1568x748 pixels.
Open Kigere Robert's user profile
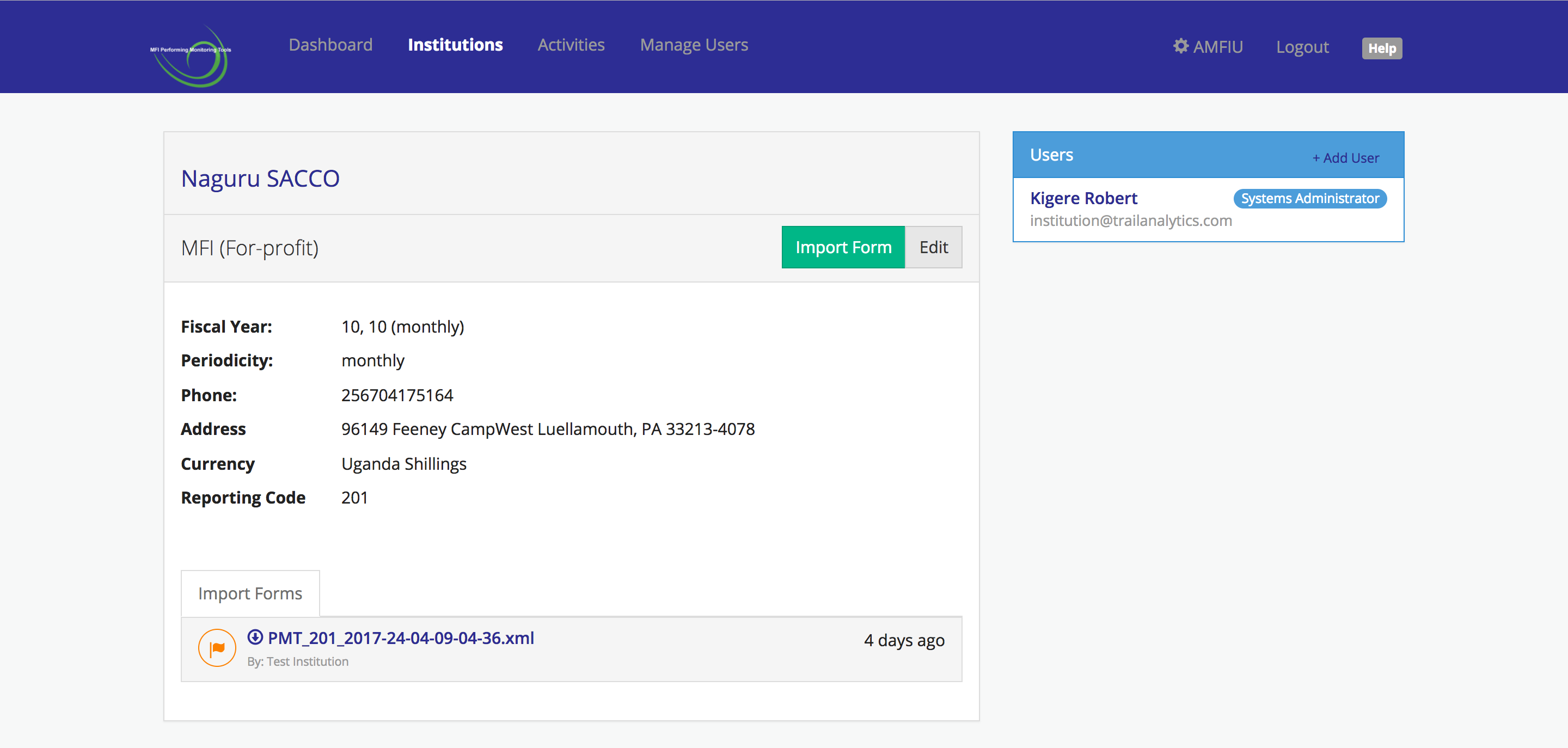coord(1083,198)
